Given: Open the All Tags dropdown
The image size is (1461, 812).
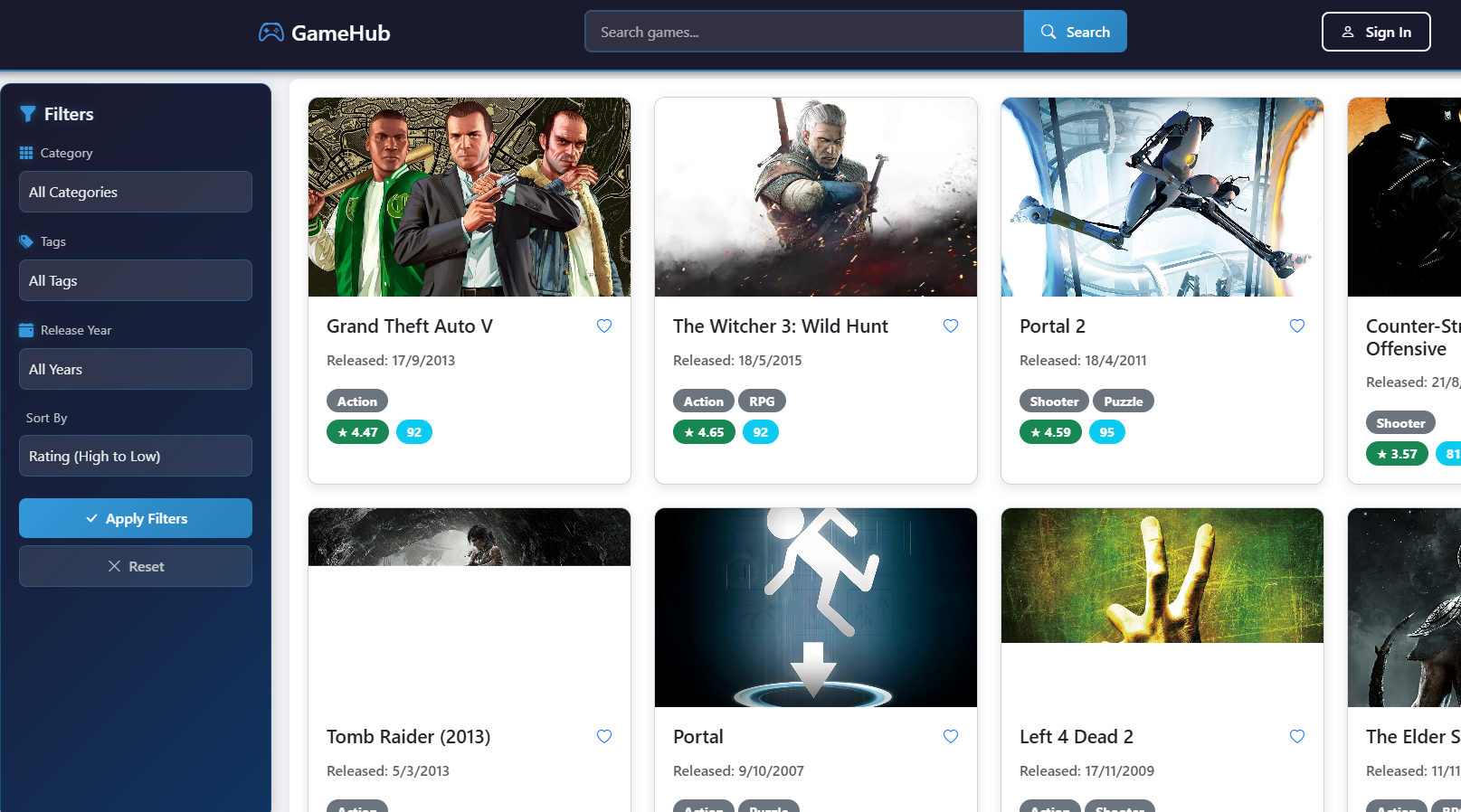Looking at the screenshot, I should pos(136,280).
